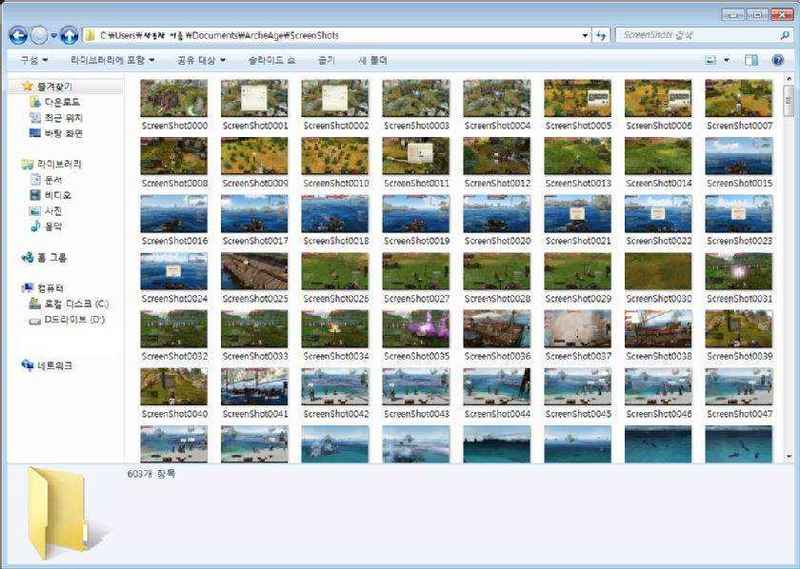Viewport: 800px width, 569px height.
Task: Expand the address bar history dropdown
Action: [585, 35]
